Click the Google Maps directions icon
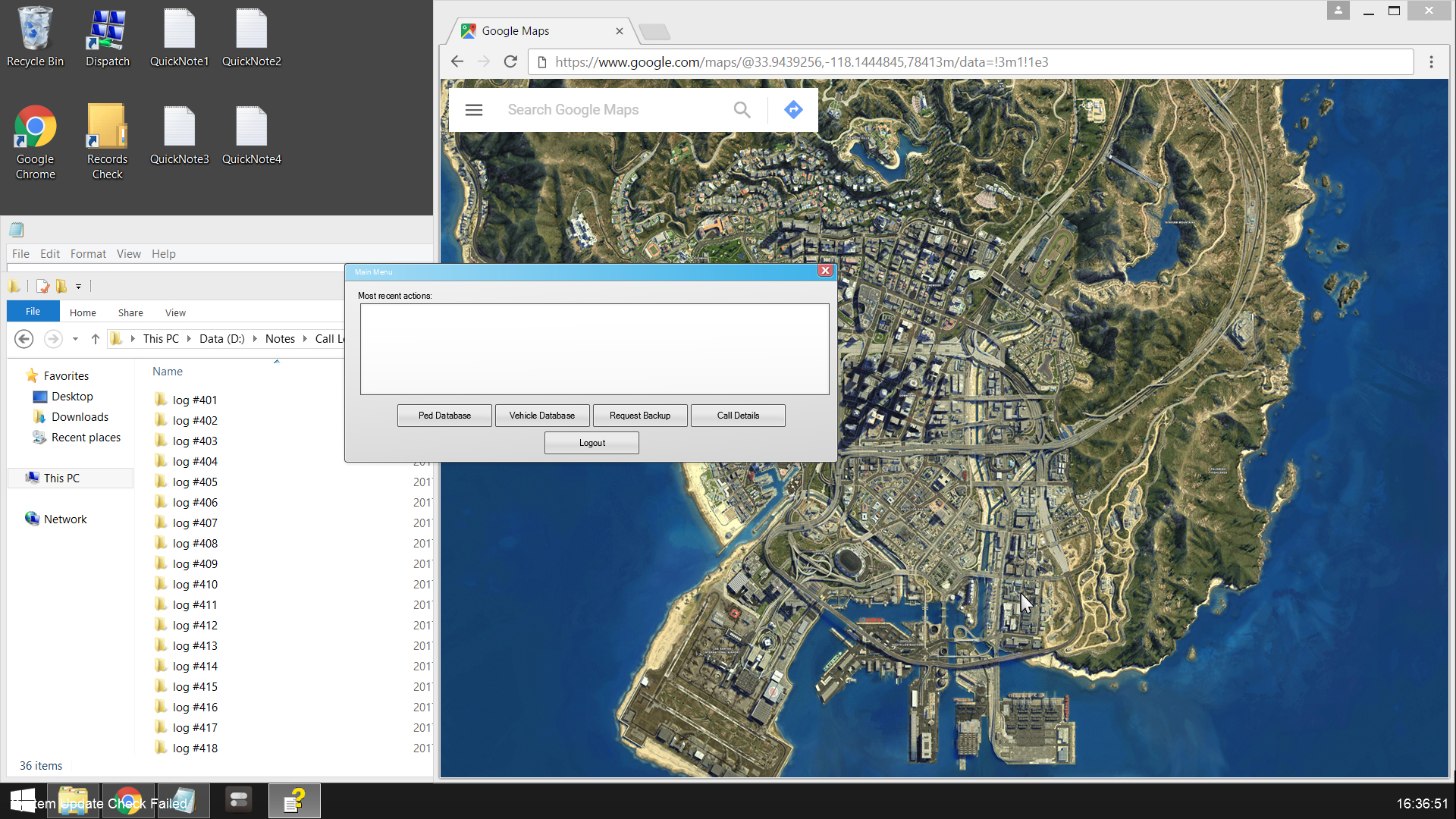 tap(793, 110)
